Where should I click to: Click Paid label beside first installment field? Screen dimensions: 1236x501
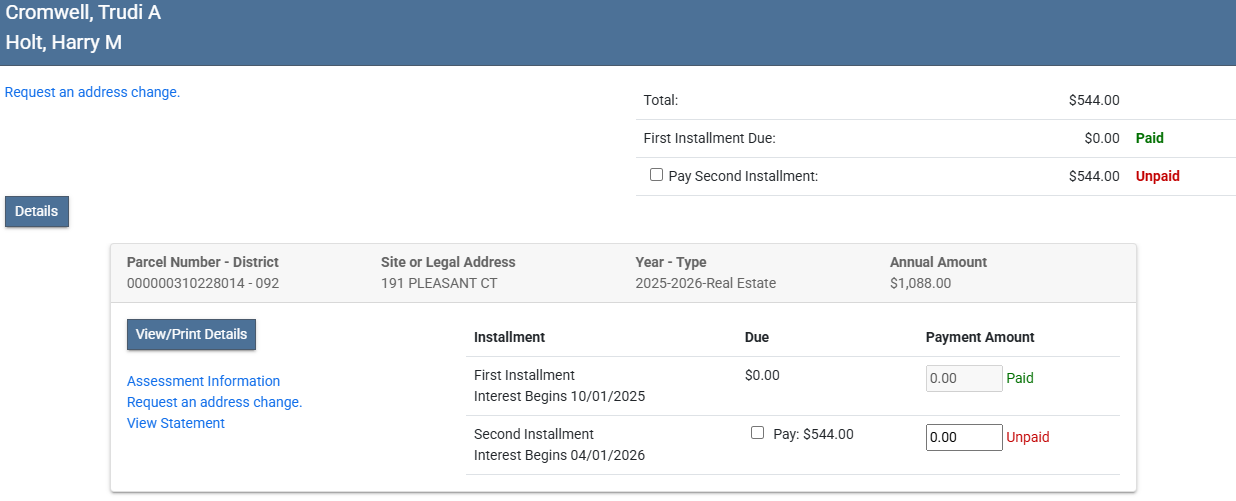pos(1020,378)
